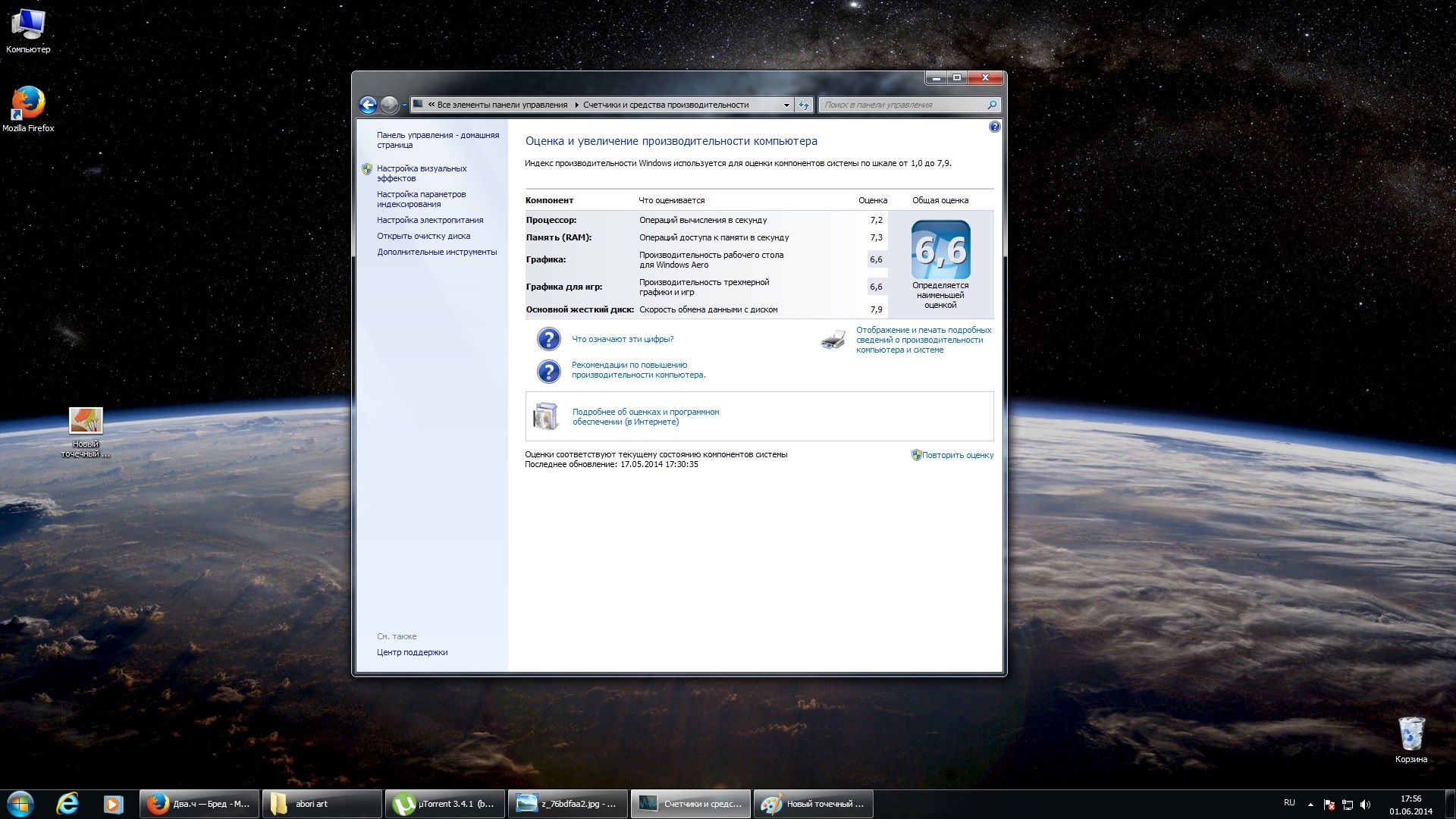Image resolution: width=1456 pixels, height=819 pixels.
Task: Open the recent pages dropdown arrow
Action: [x=404, y=105]
